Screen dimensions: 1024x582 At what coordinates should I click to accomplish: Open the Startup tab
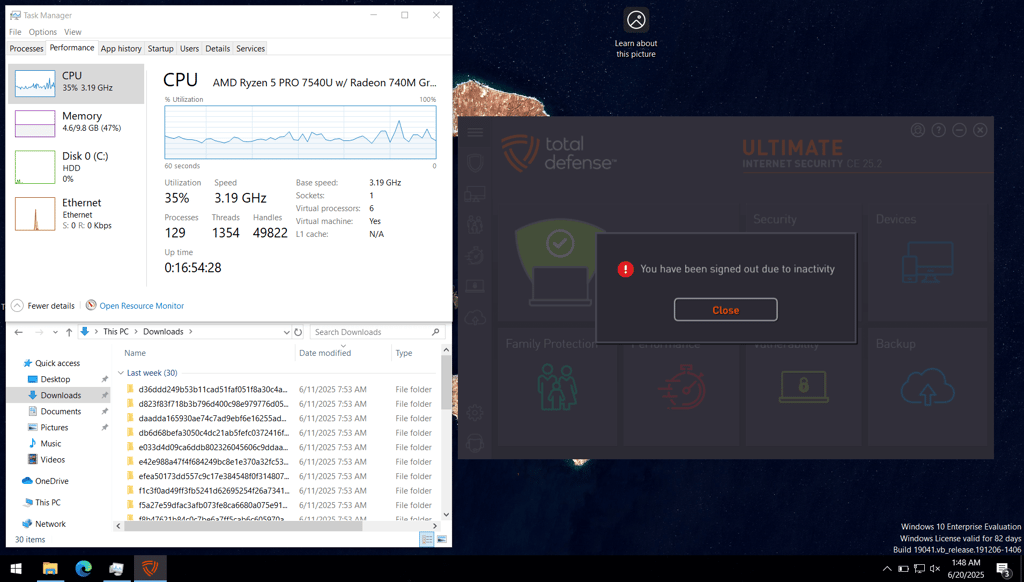tap(161, 48)
